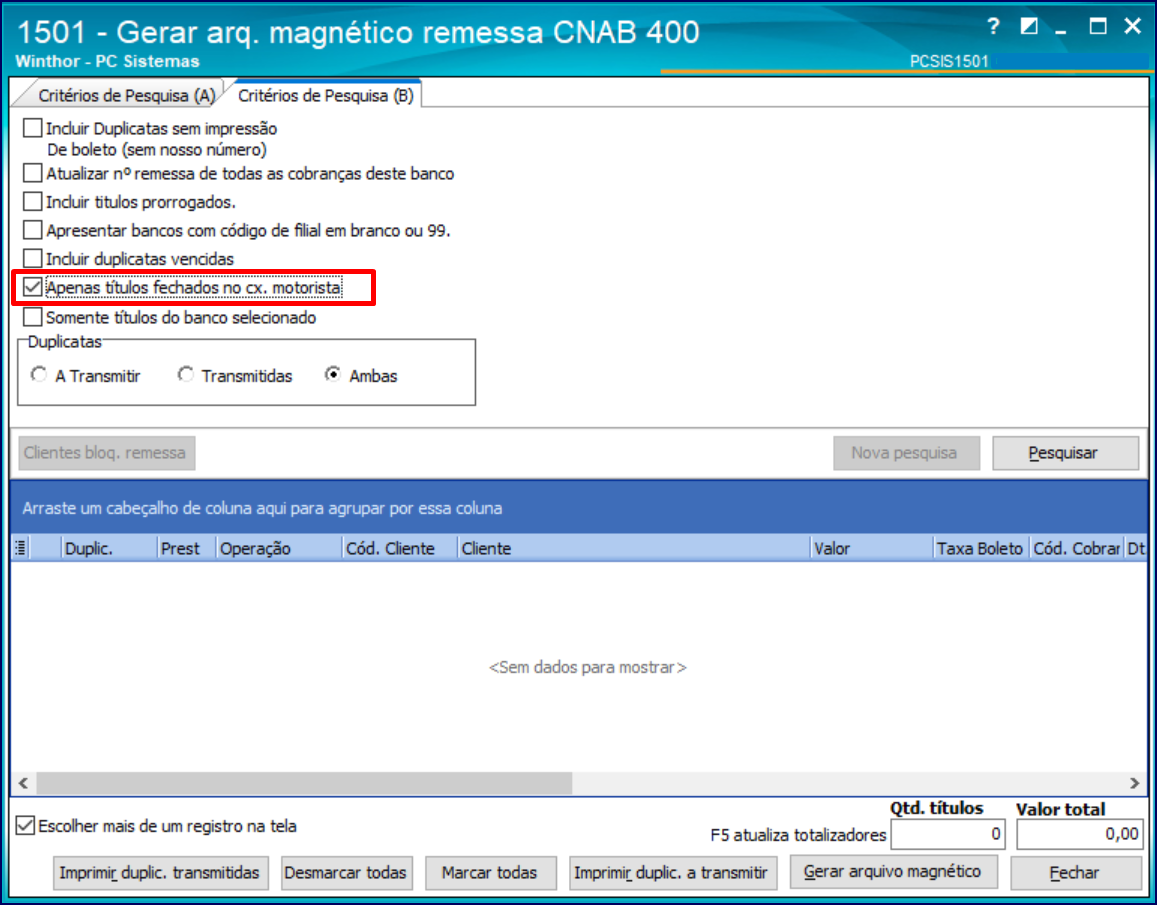Tick Incluir títulos prorrogados checkbox
Viewport: 1157px width, 905px height.
(32, 202)
